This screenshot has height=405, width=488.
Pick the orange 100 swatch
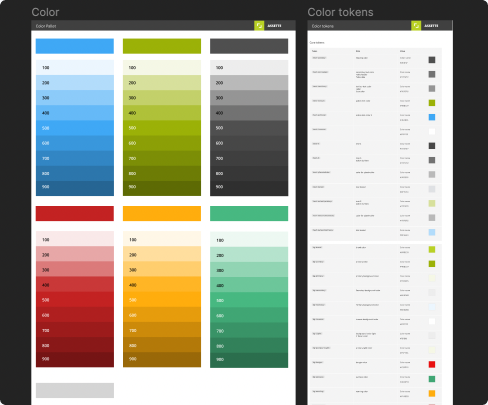(x=162, y=239)
